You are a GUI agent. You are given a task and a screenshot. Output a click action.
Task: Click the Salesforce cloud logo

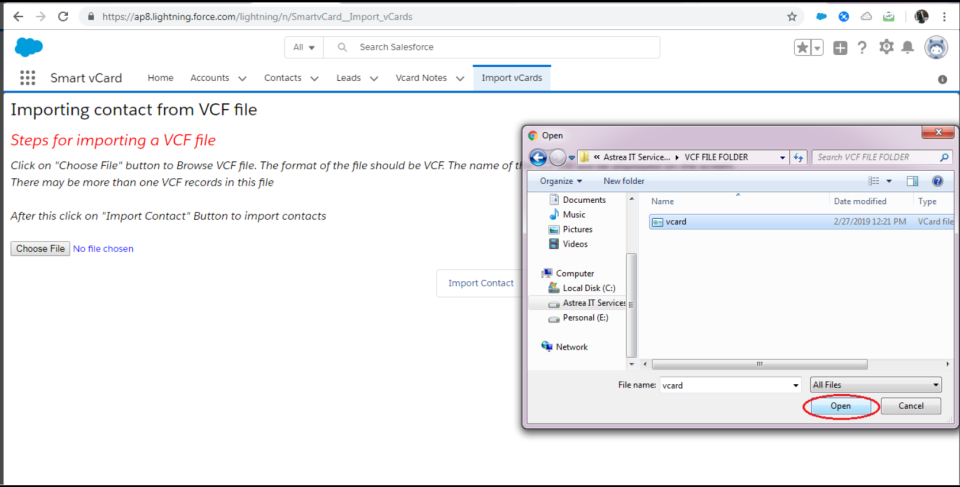click(29, 47)
